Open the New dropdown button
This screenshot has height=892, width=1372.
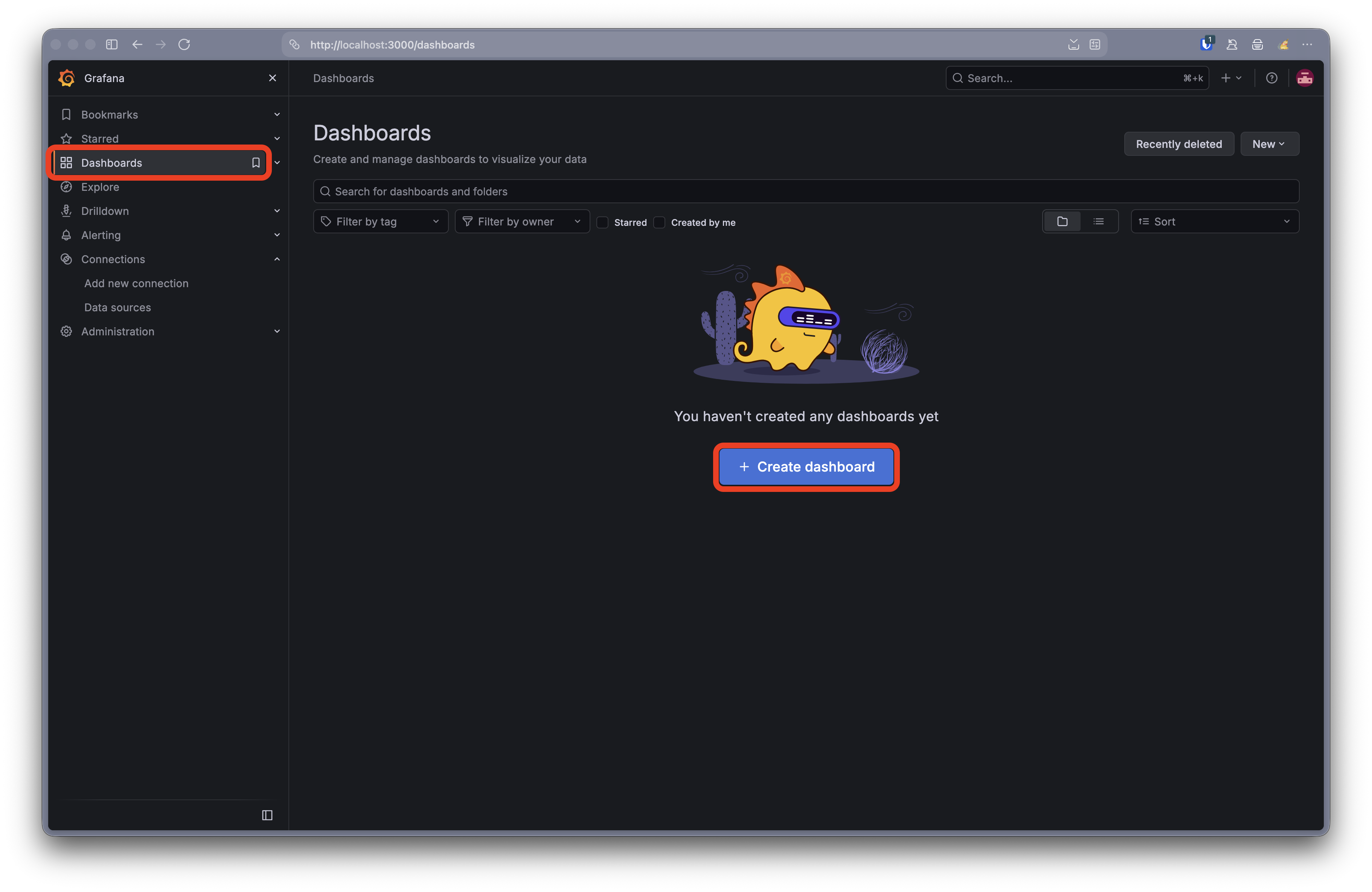[1269, 144]
